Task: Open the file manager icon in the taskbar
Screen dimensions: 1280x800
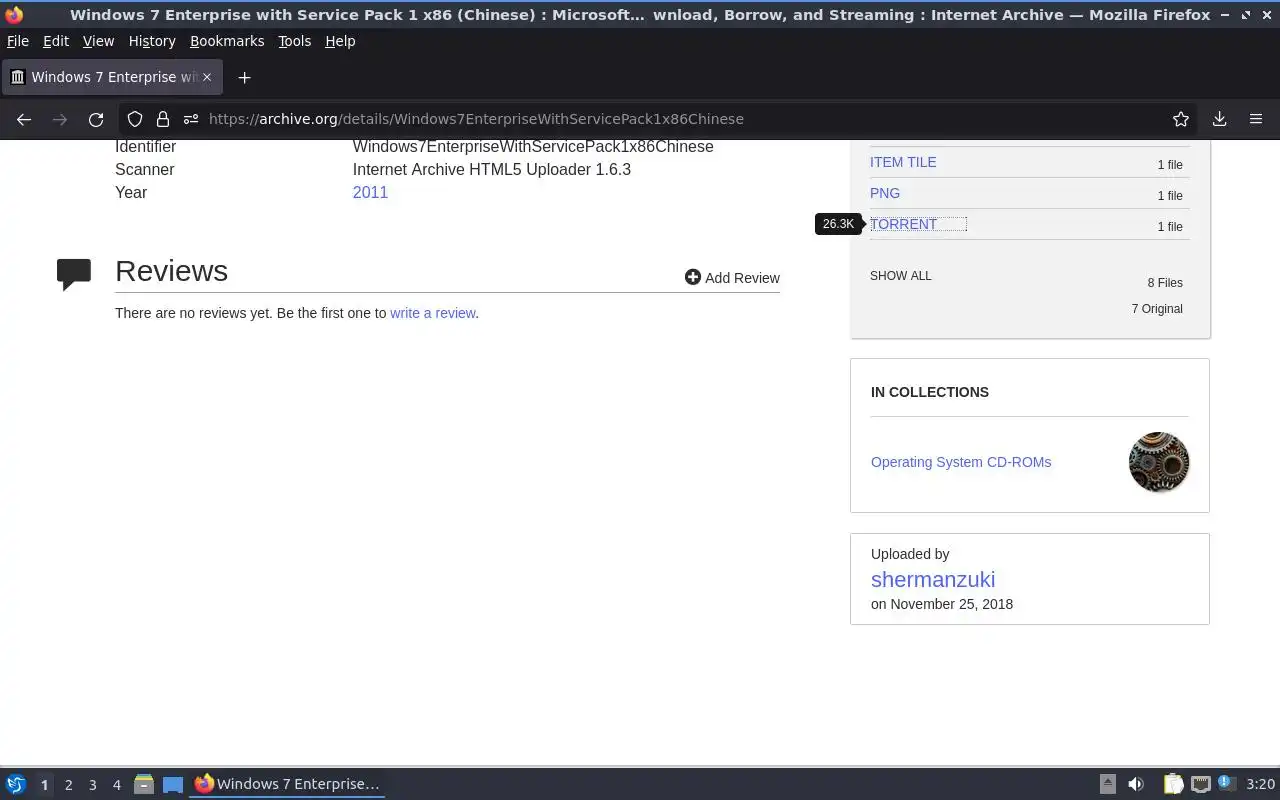Action: tap(144, 784)
